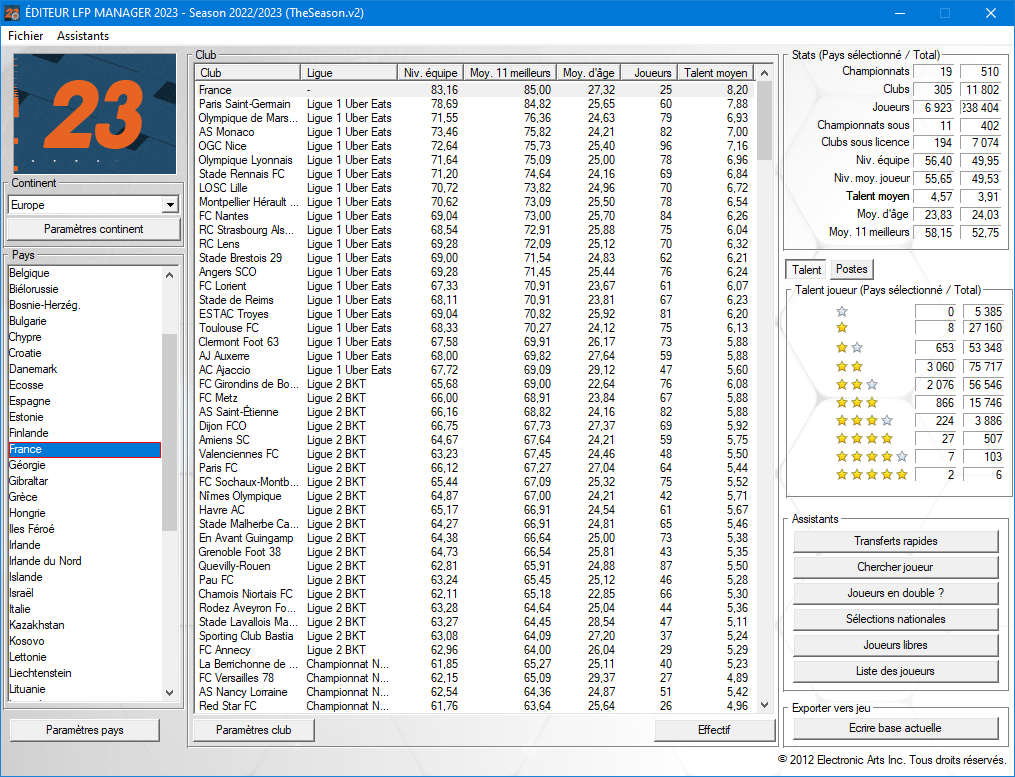Screen dimensions: 1015x777
Task: Click the LFP Manager 23 logo image
Action: 95,114
